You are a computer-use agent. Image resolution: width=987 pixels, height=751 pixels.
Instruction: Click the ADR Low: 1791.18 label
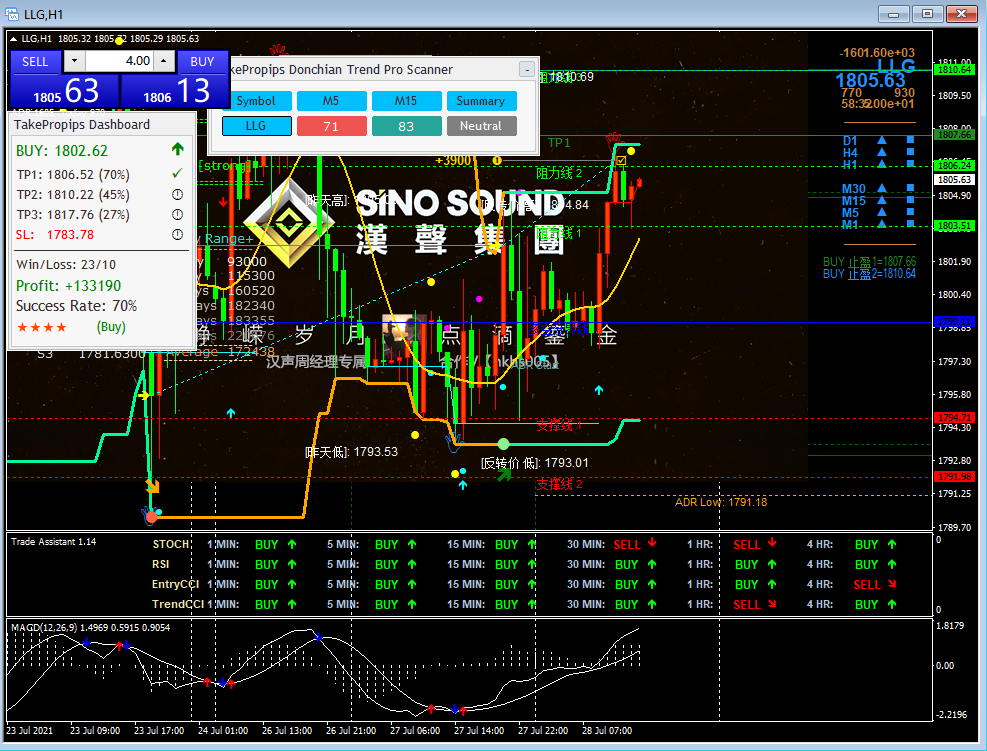tap(721, 502)
